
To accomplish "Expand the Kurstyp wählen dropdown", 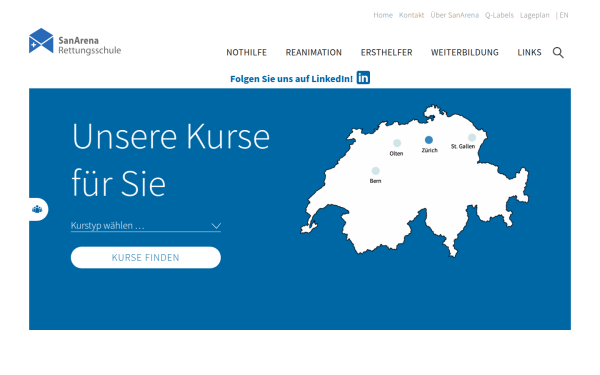I will 146,226.
